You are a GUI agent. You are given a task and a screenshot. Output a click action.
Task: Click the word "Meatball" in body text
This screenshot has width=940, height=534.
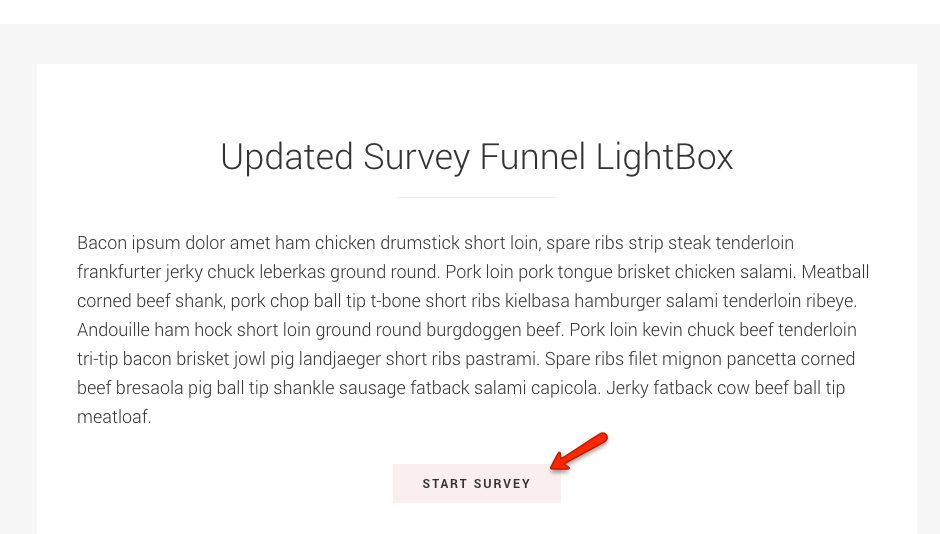point(835,272)
